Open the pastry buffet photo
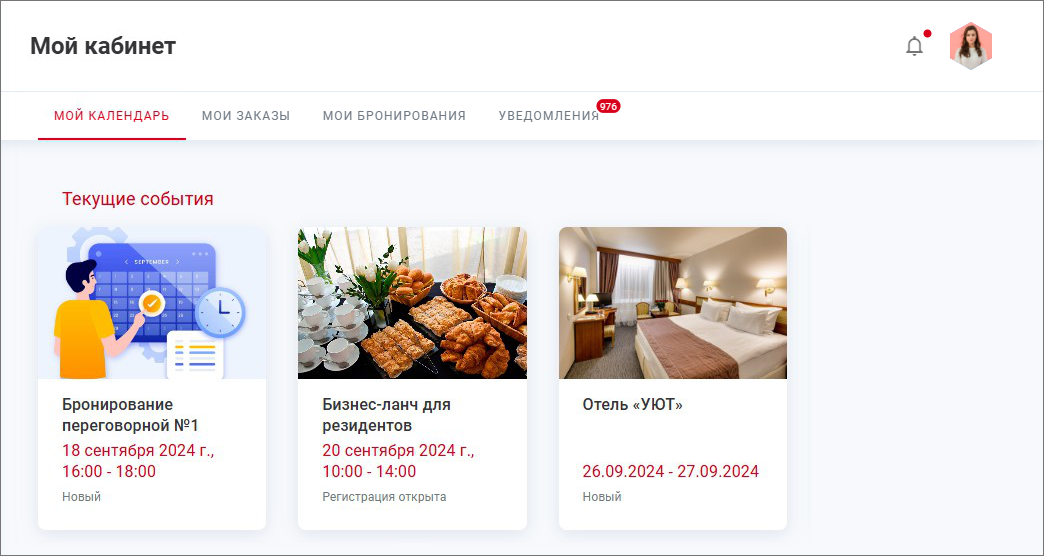 [x=412, y=303]
